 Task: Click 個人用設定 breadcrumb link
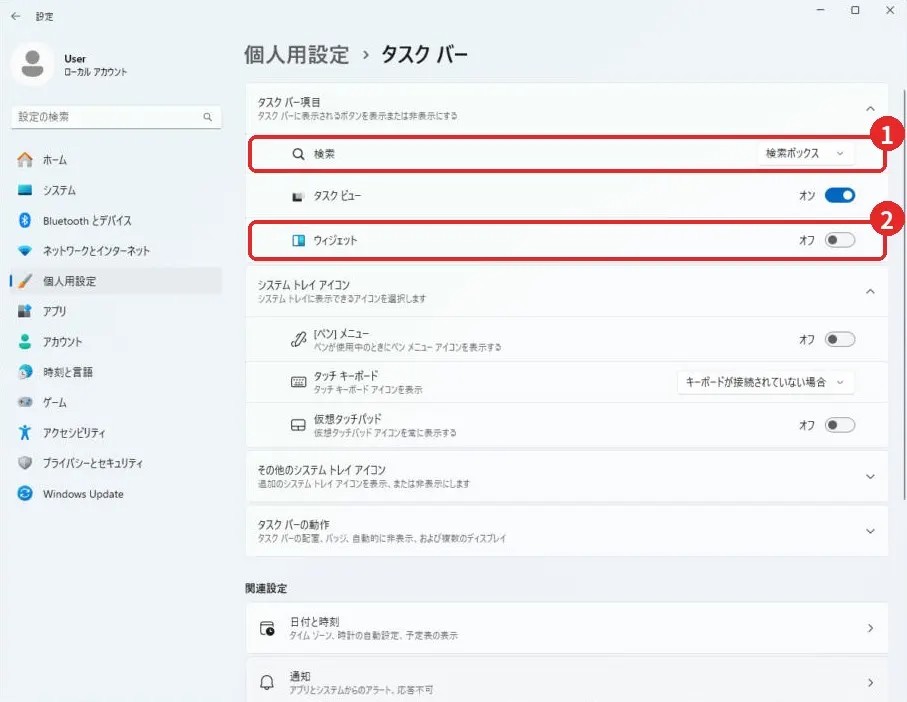pos(296,55)
